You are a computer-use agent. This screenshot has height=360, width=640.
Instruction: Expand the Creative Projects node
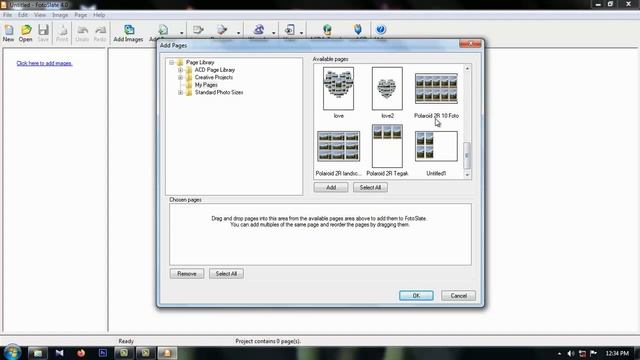point(180,78)
